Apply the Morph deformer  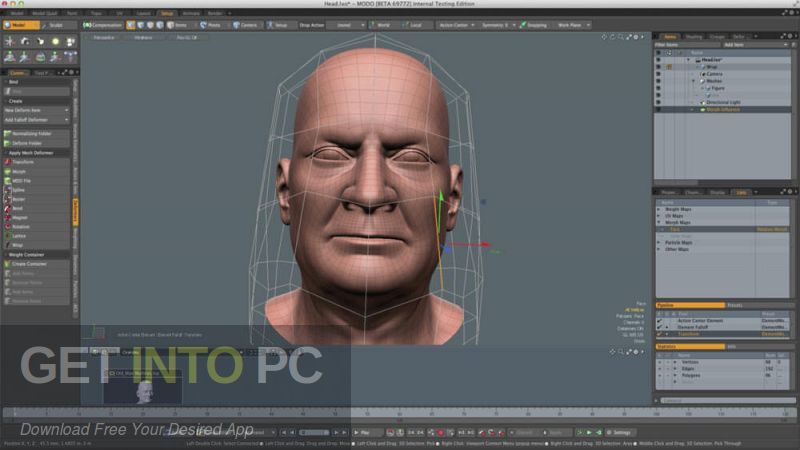point(37,171)
